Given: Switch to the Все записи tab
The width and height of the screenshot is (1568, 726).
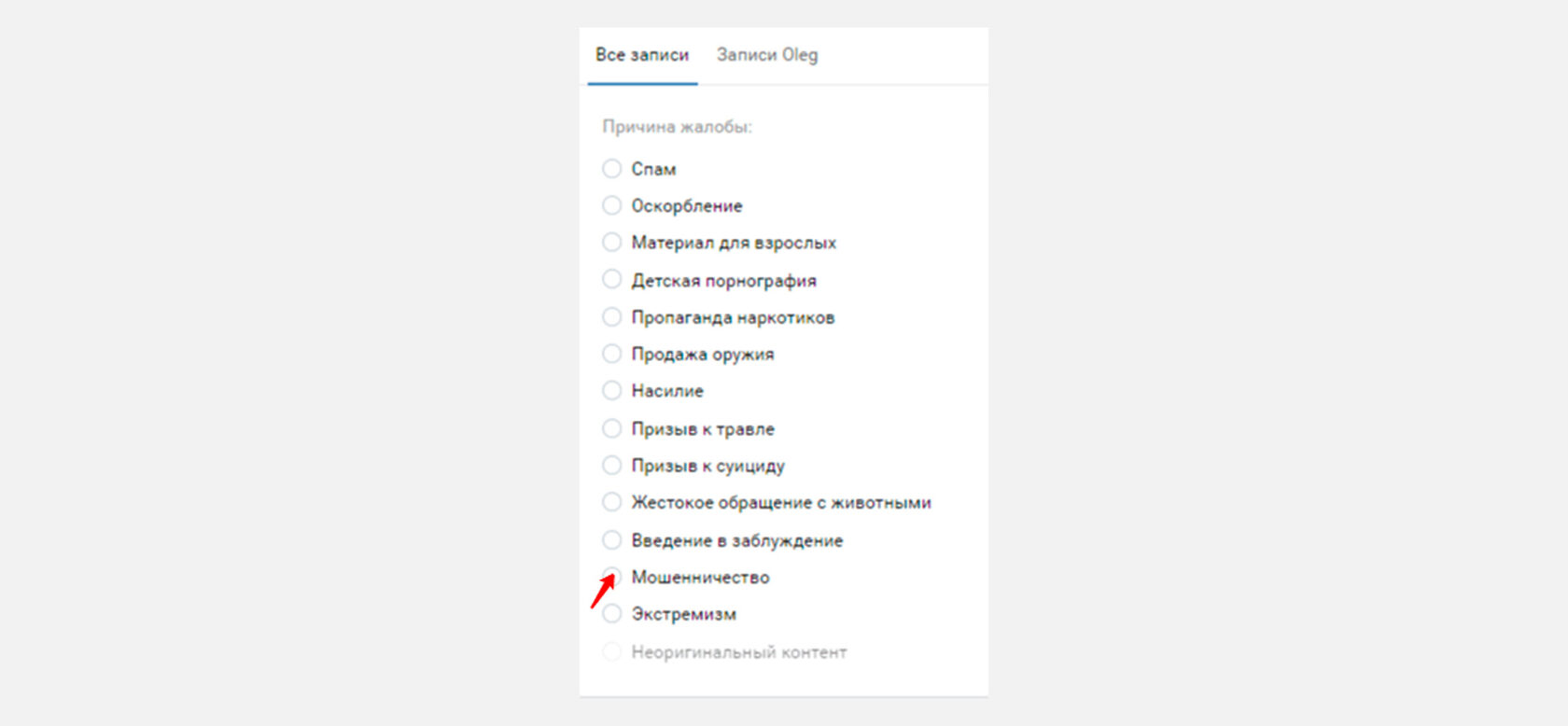Looking at the screenshot, I should [x=642, y=55].
